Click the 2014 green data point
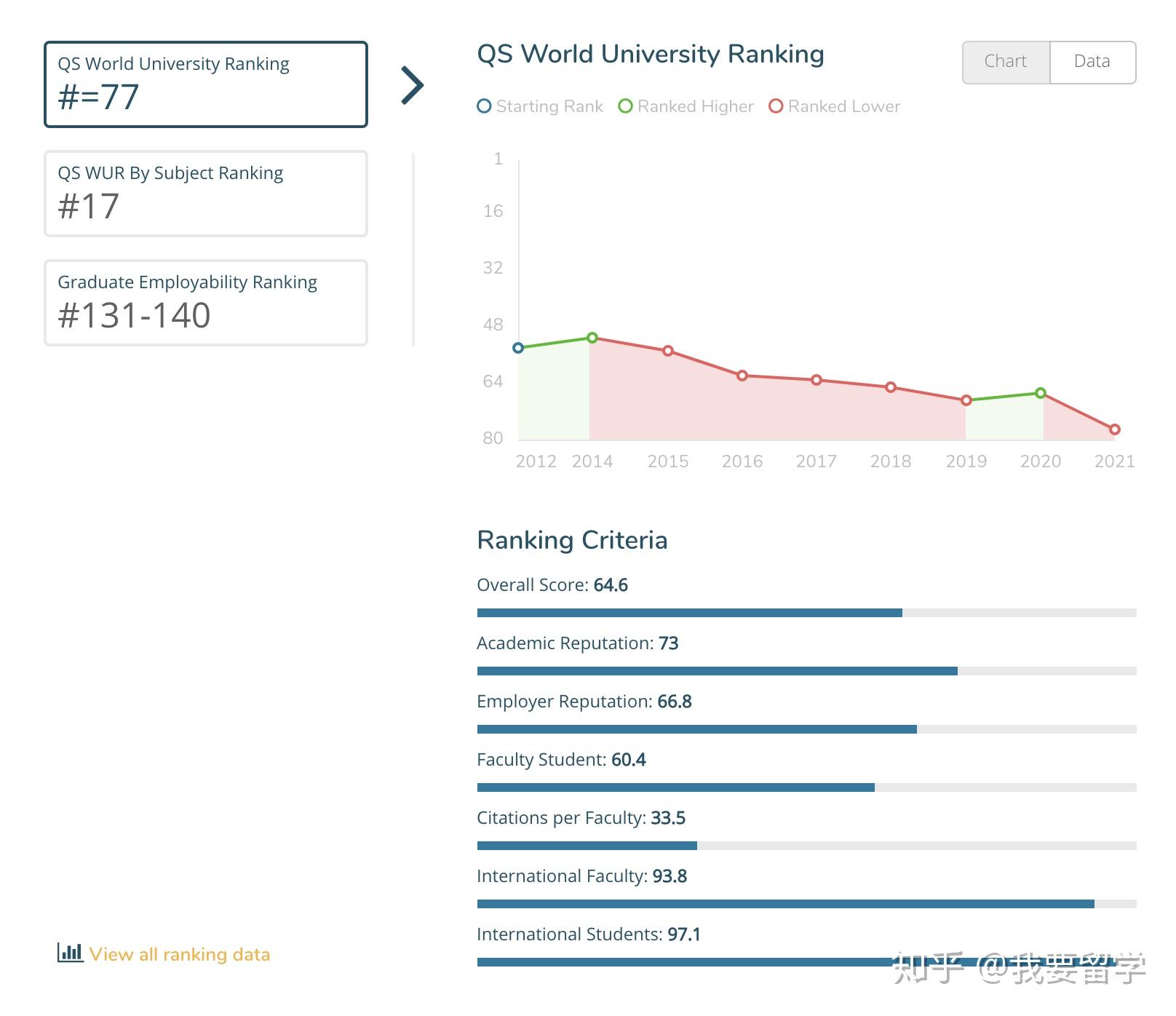 pyautogui.click(x=592, y=338)
